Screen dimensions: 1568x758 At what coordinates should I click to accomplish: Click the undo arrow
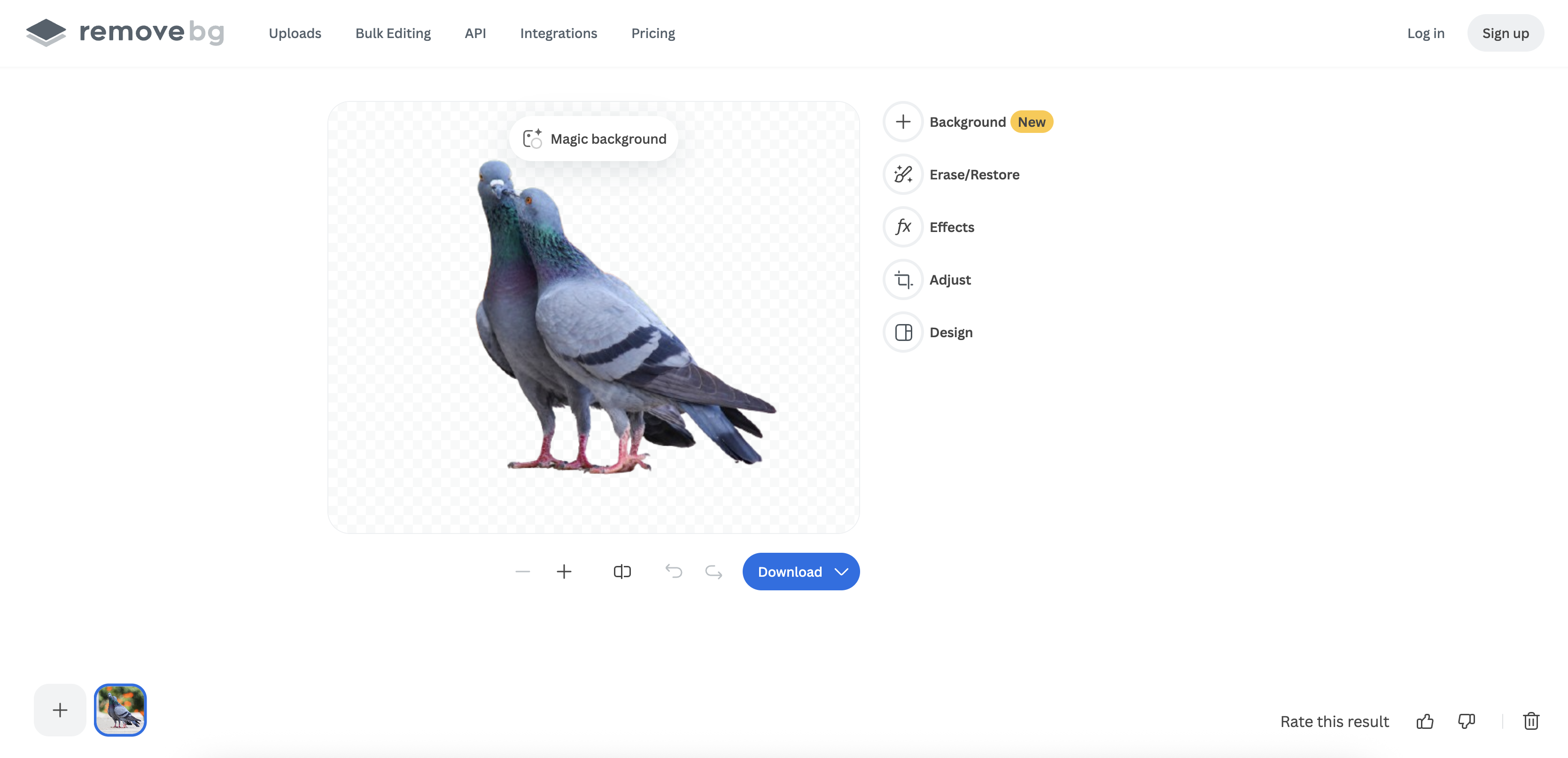pyautogui.click(x=673, y=572)
